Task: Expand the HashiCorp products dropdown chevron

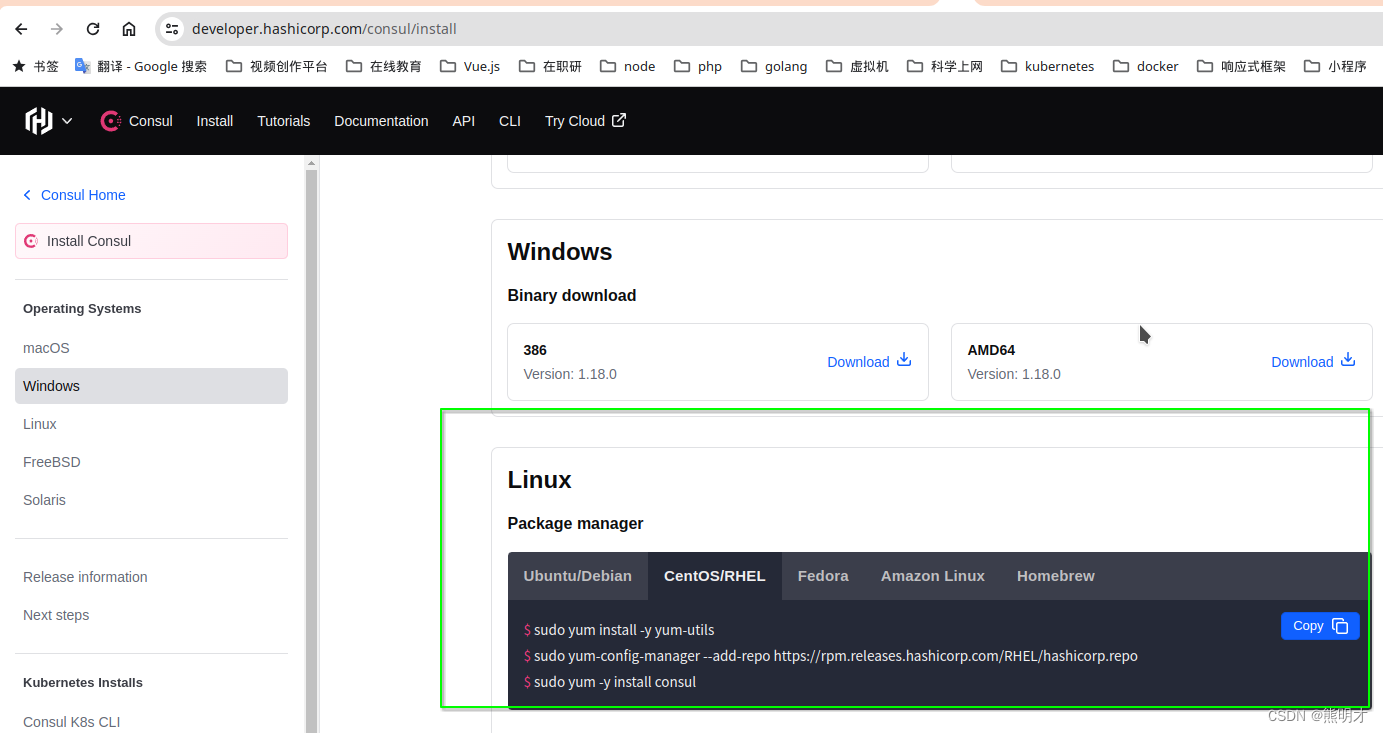Action: click(x=67, y=121)
